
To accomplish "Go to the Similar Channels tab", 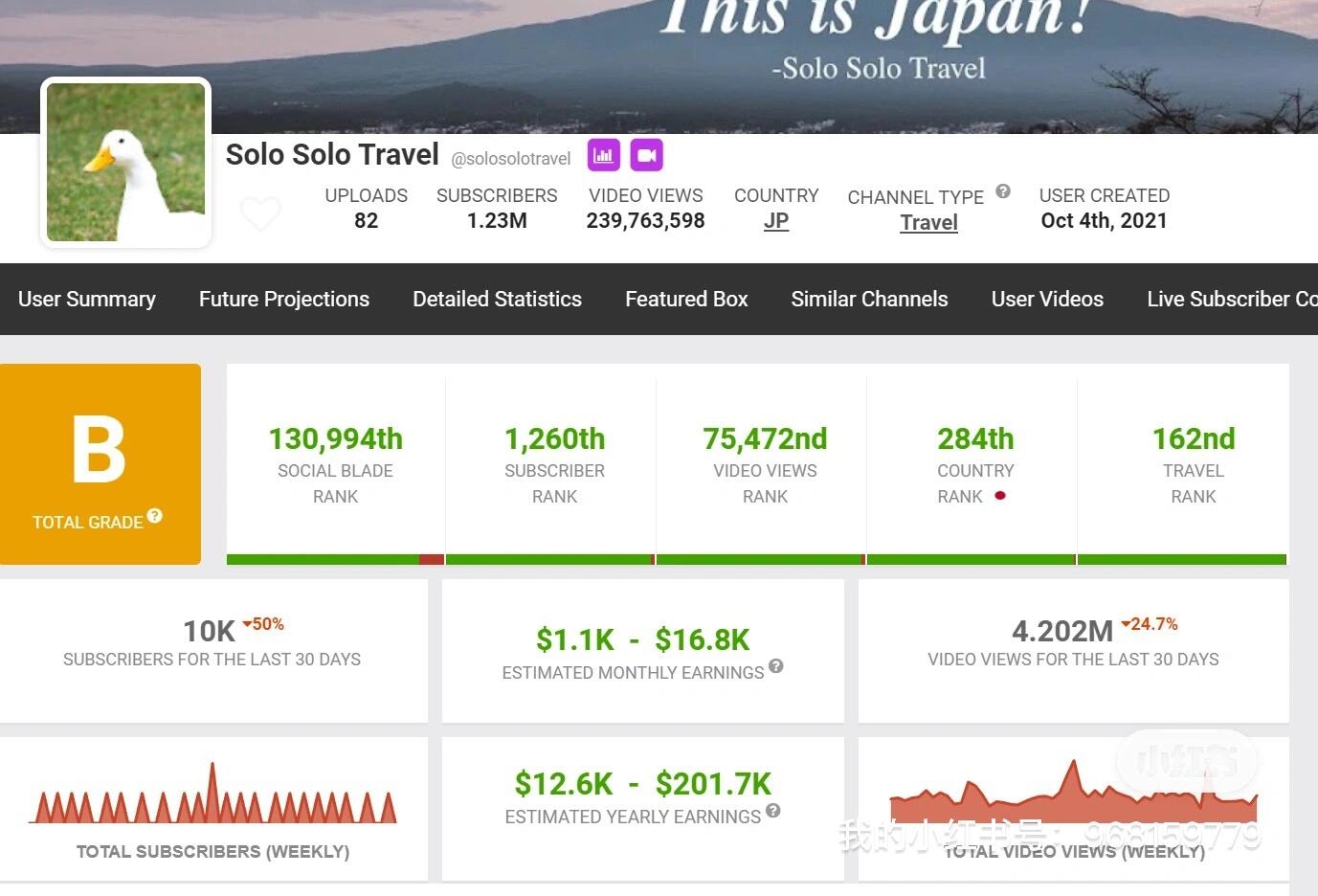I will (870, 299).
